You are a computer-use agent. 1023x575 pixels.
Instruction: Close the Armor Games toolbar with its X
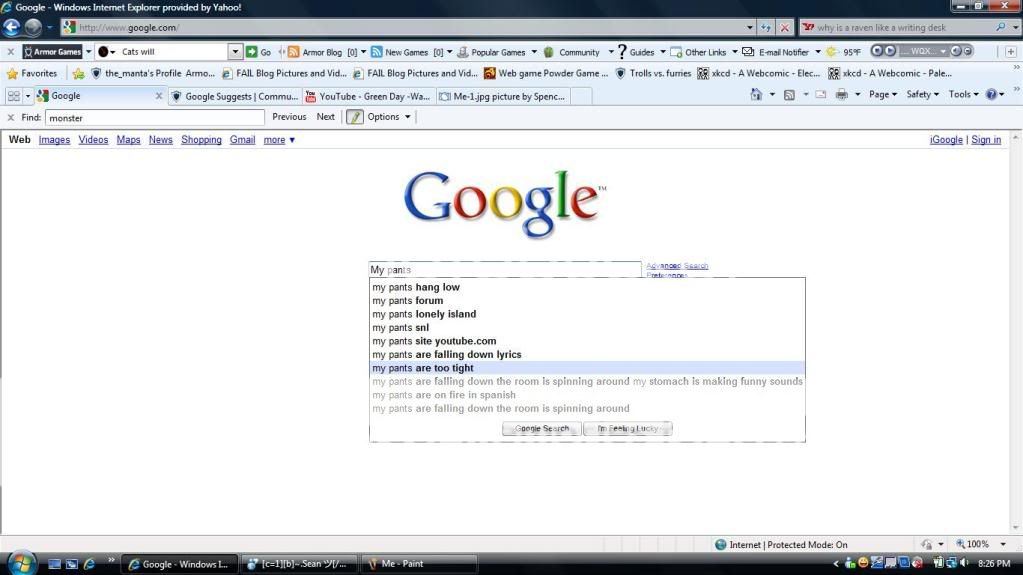pos(10,52)
